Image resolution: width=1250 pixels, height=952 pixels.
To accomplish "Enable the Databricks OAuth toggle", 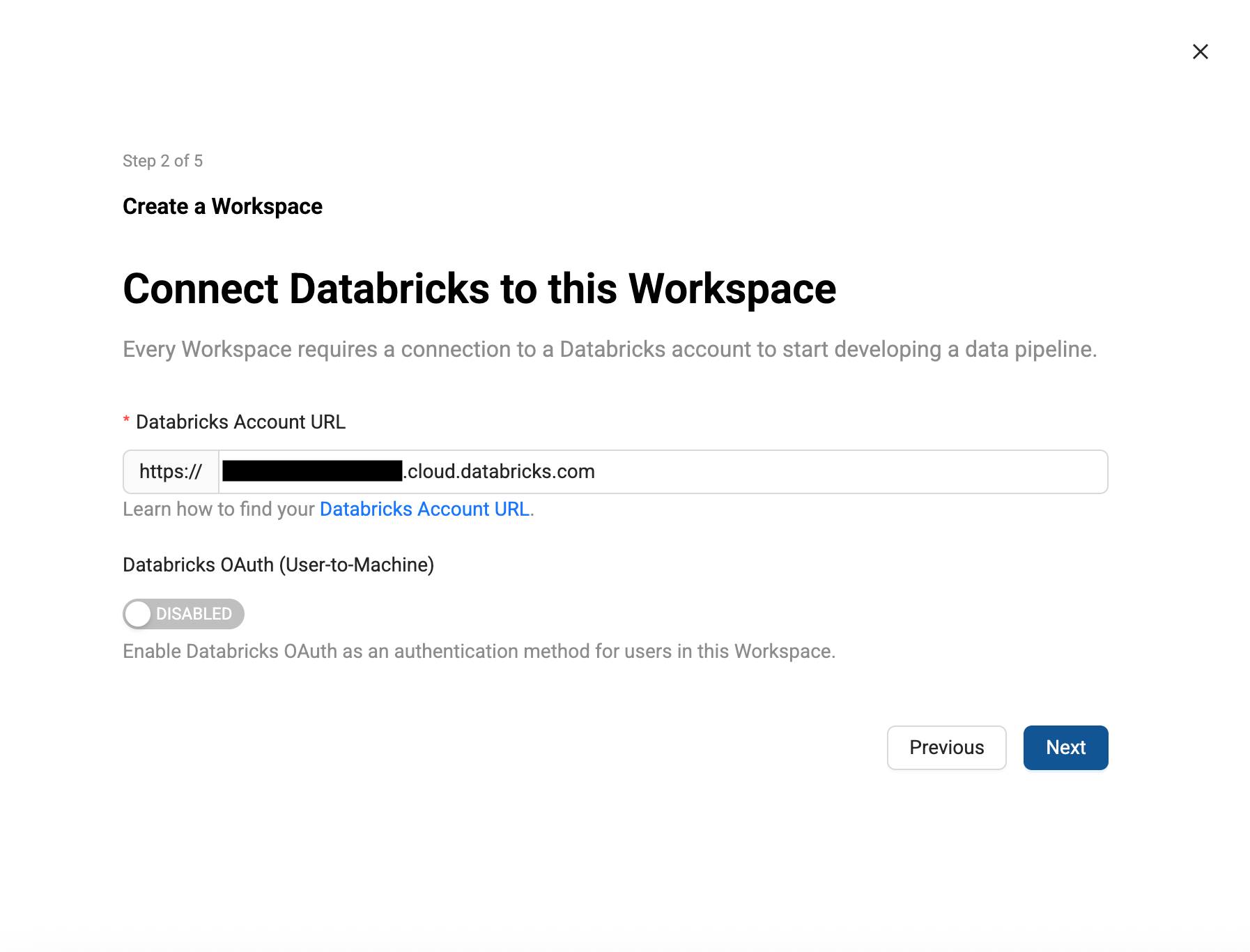I will [183, 614].
